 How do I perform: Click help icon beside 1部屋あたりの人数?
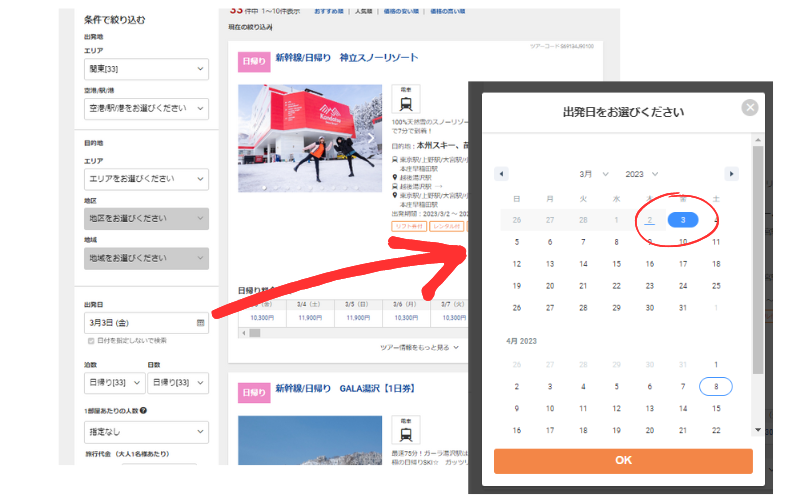click(143, 410)
